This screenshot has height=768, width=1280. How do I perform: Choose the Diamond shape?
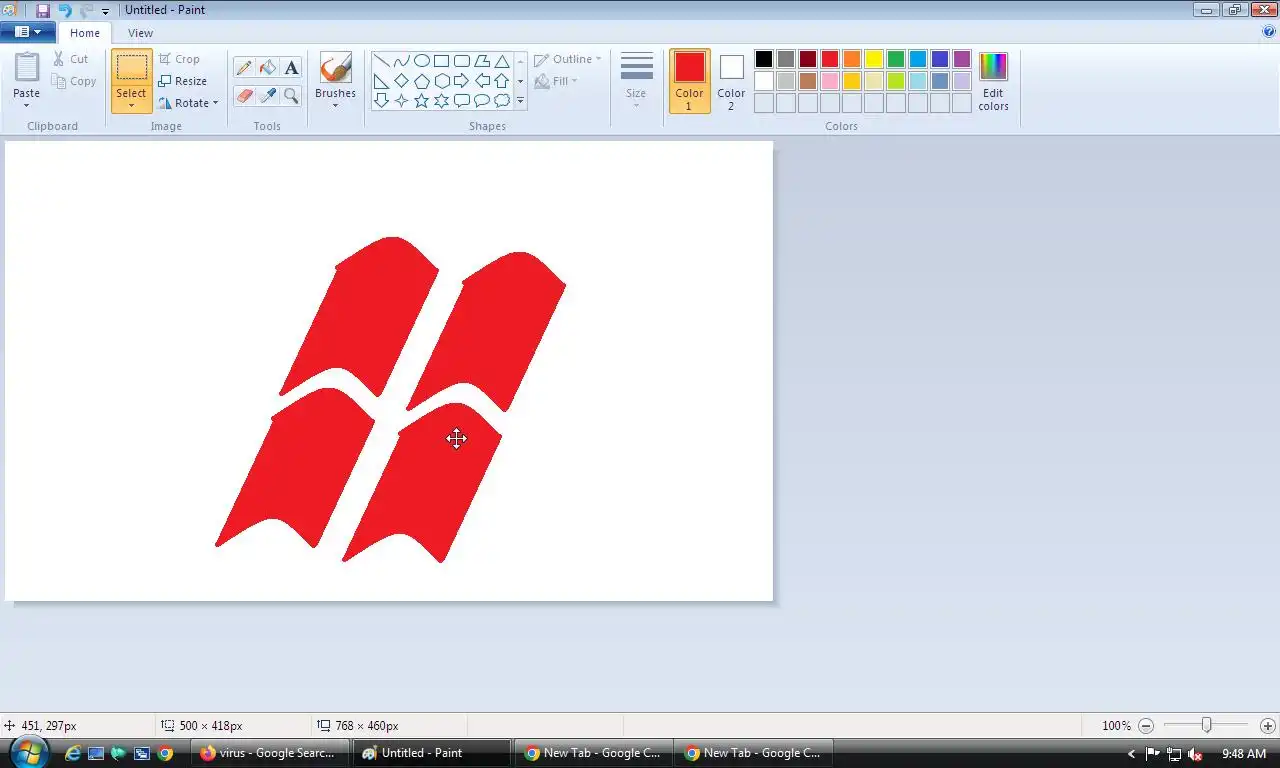pyautogui.click(x=401, y=81)
